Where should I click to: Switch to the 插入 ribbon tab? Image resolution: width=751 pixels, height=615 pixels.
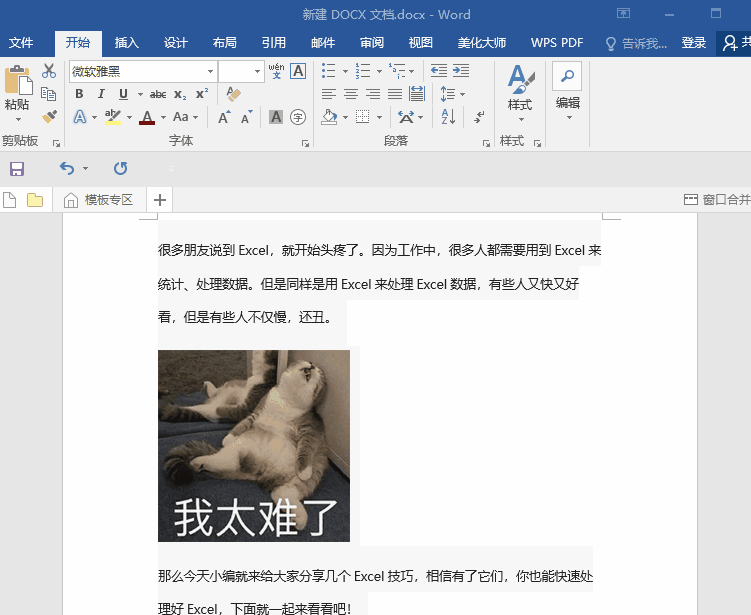pyautogui.click(x=127, y=43)
